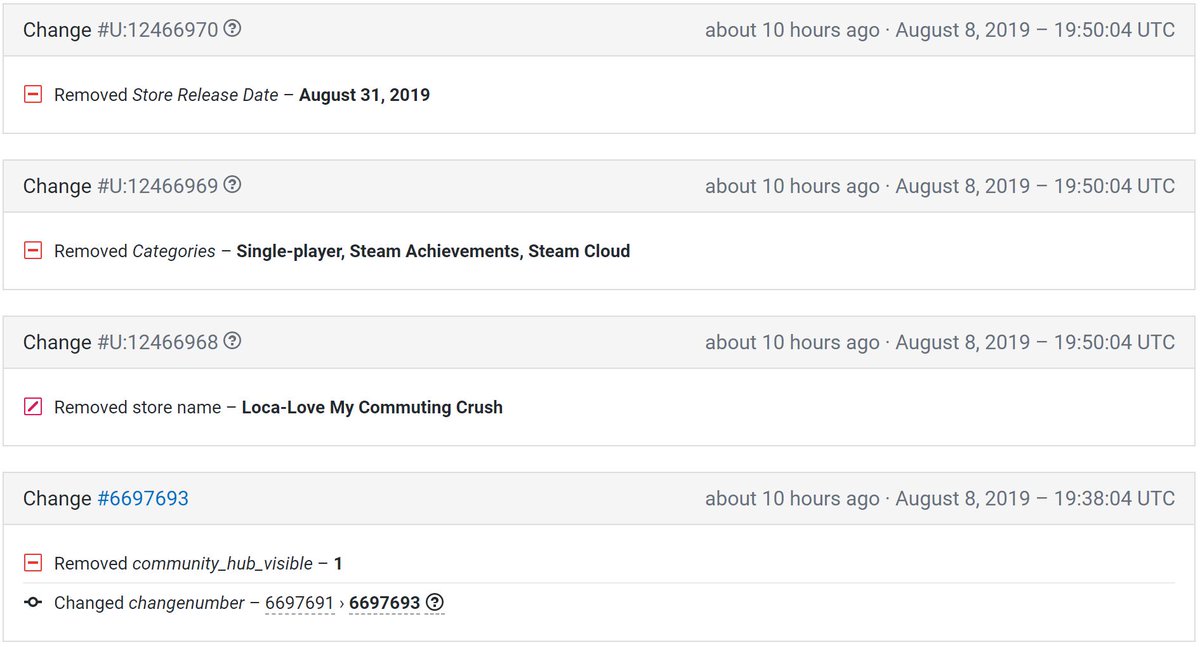
Task: Click help icon after changenumber 6697693
Action: (435, 603)
